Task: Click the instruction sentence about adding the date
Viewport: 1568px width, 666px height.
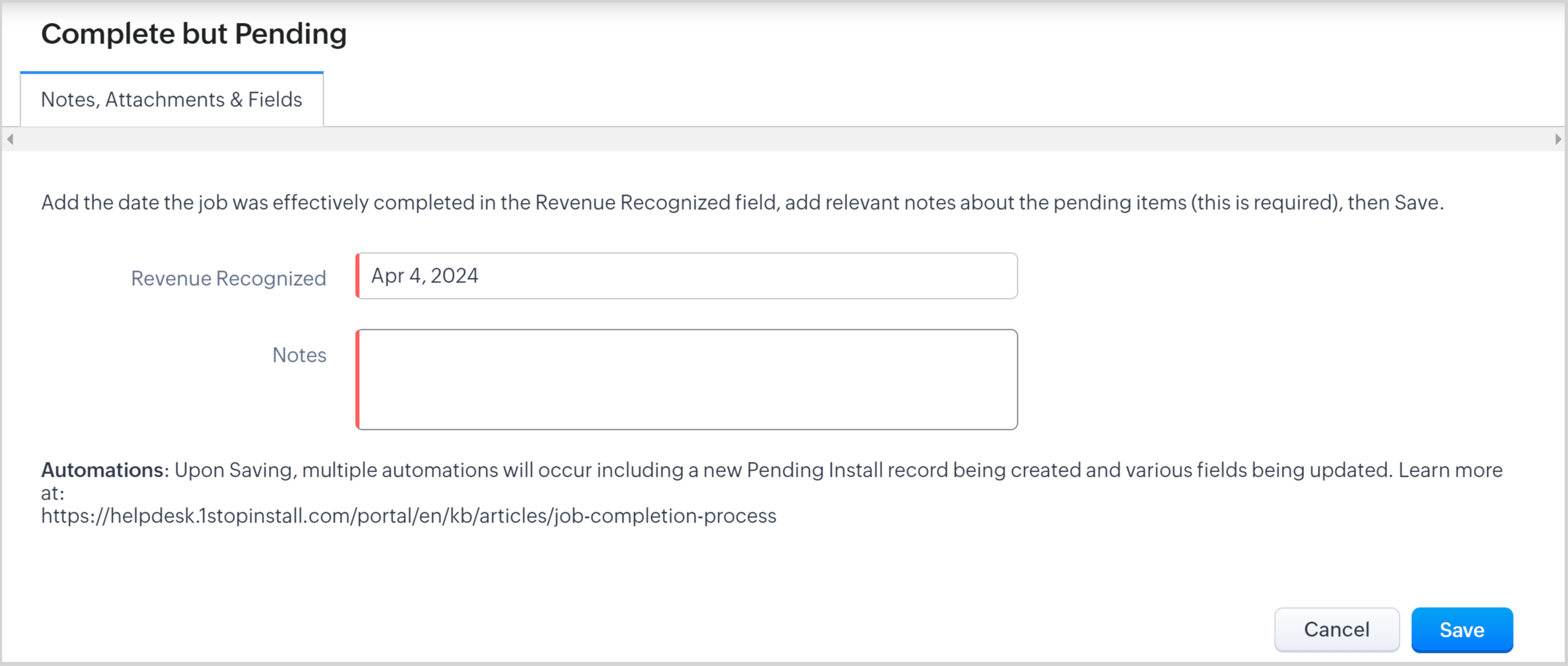Action: pyautogui.click(x=741, y=203)
